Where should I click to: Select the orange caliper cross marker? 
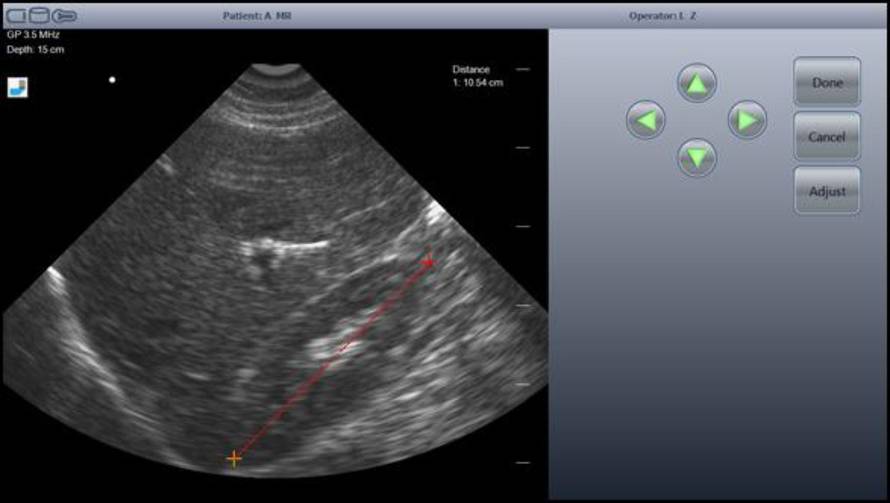coord(234,459)
